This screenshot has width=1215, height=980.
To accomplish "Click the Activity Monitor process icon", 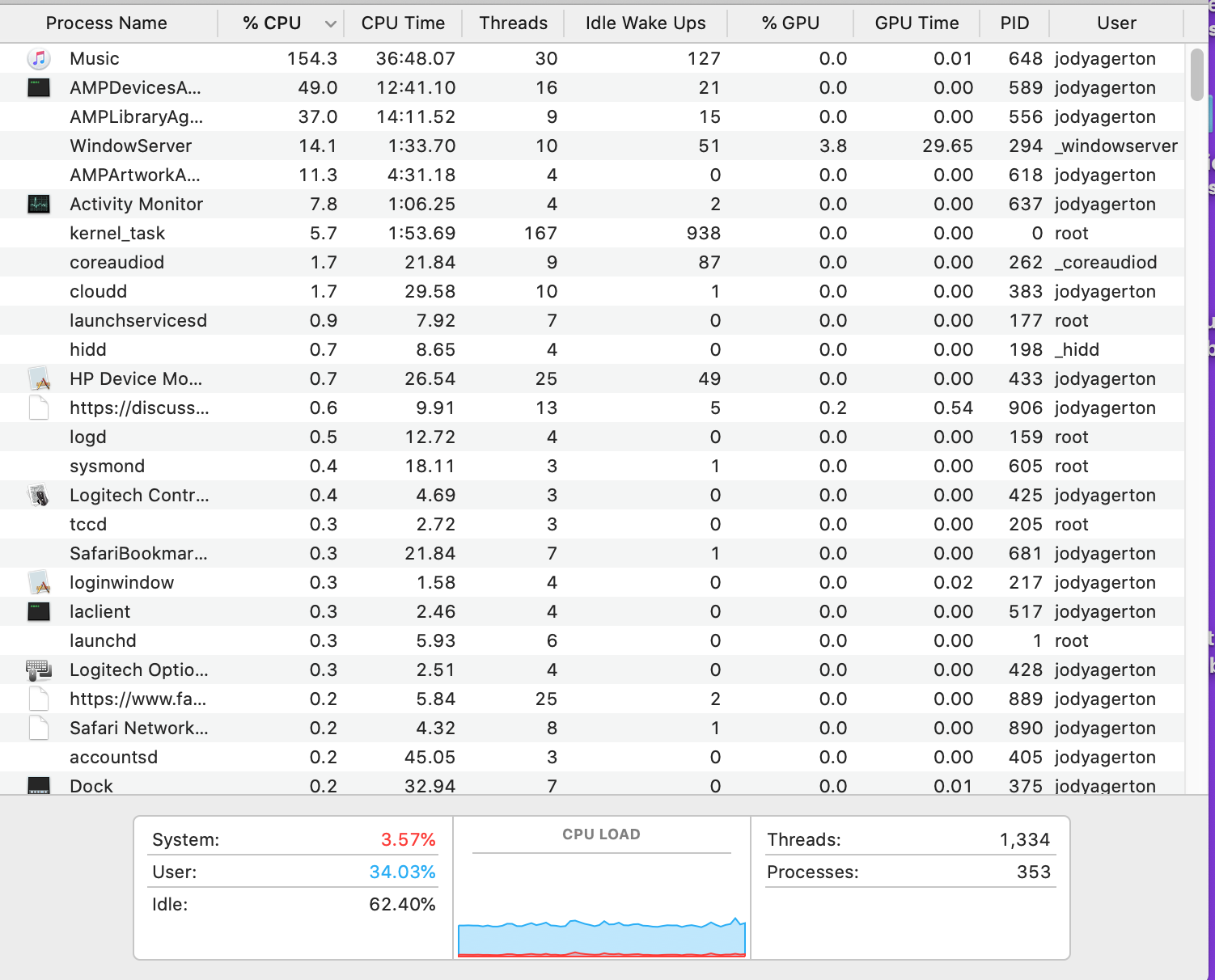I will 39,204.
